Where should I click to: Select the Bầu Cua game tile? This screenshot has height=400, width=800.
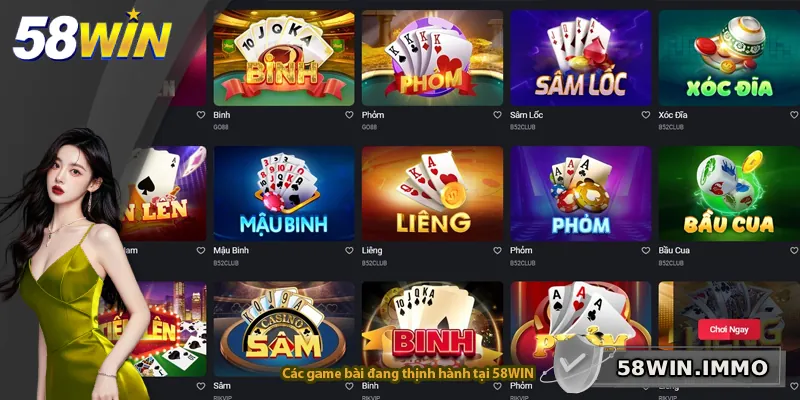coord(729,193)
